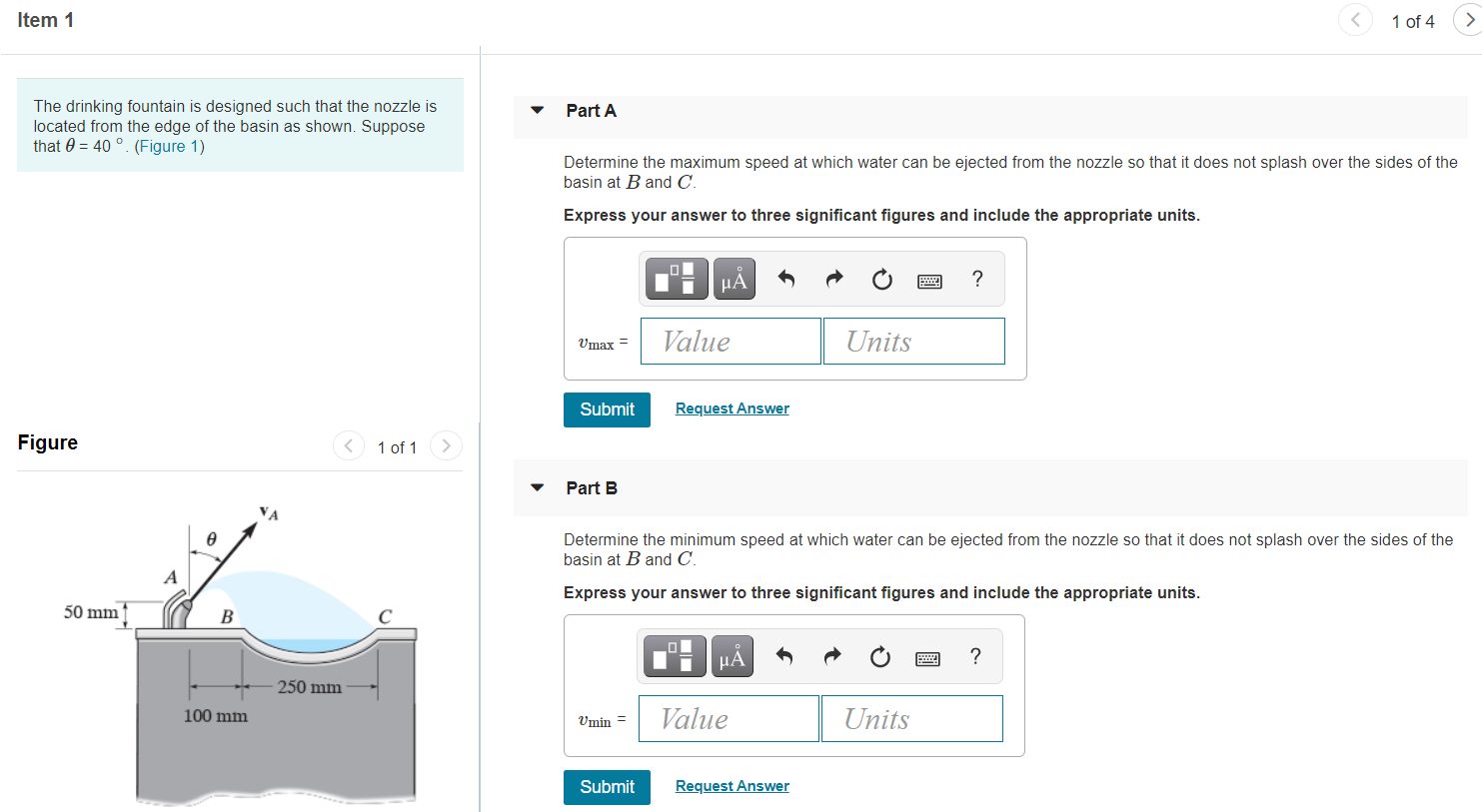The image size is (1482, 812).
Task: Open the Greek symbols tool in Part B
Action: 732,656
